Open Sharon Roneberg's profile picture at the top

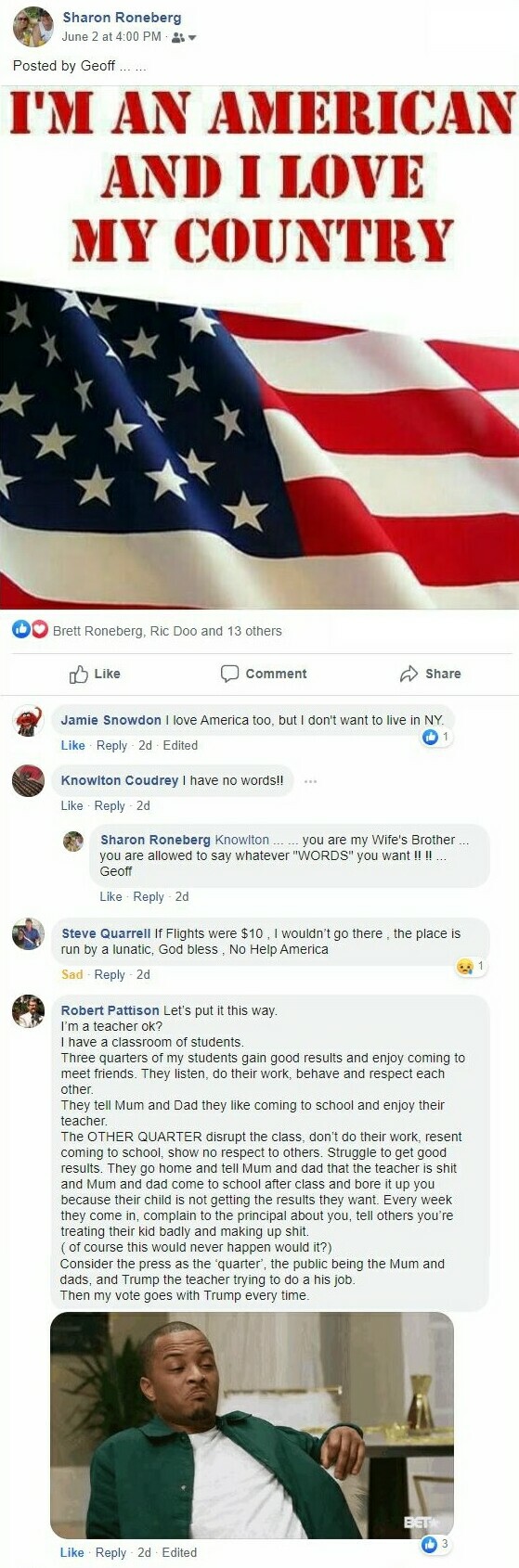click(x=32, y=26)
